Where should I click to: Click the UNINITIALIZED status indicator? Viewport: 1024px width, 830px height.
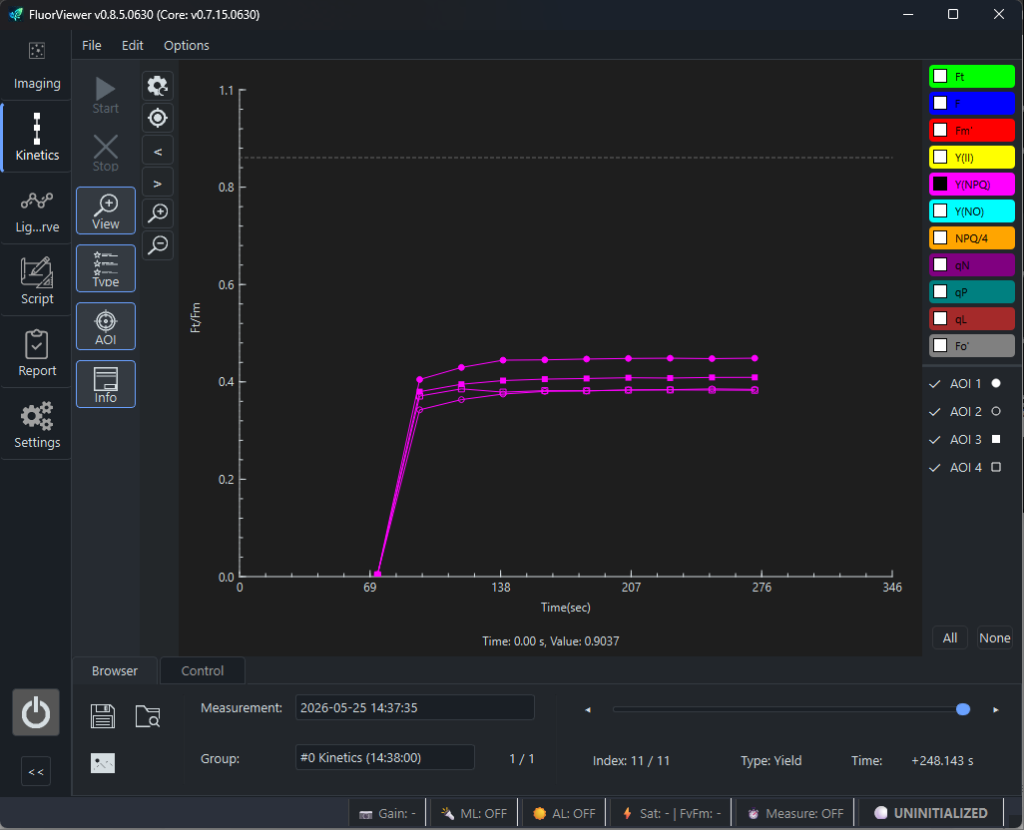click(x=931, y=813)
